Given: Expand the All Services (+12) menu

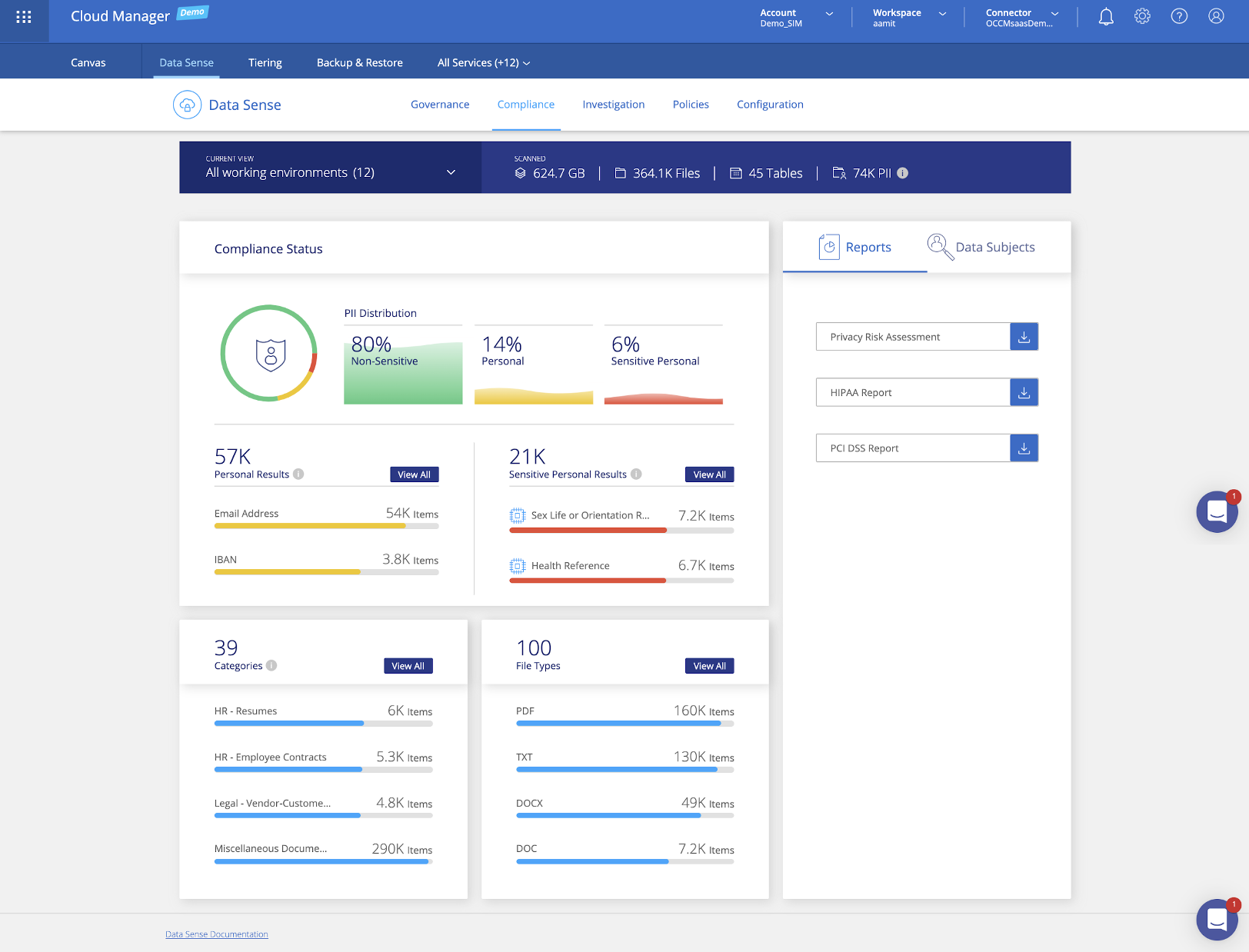Looking at the screenshot, I should click(x=483, y=63).
